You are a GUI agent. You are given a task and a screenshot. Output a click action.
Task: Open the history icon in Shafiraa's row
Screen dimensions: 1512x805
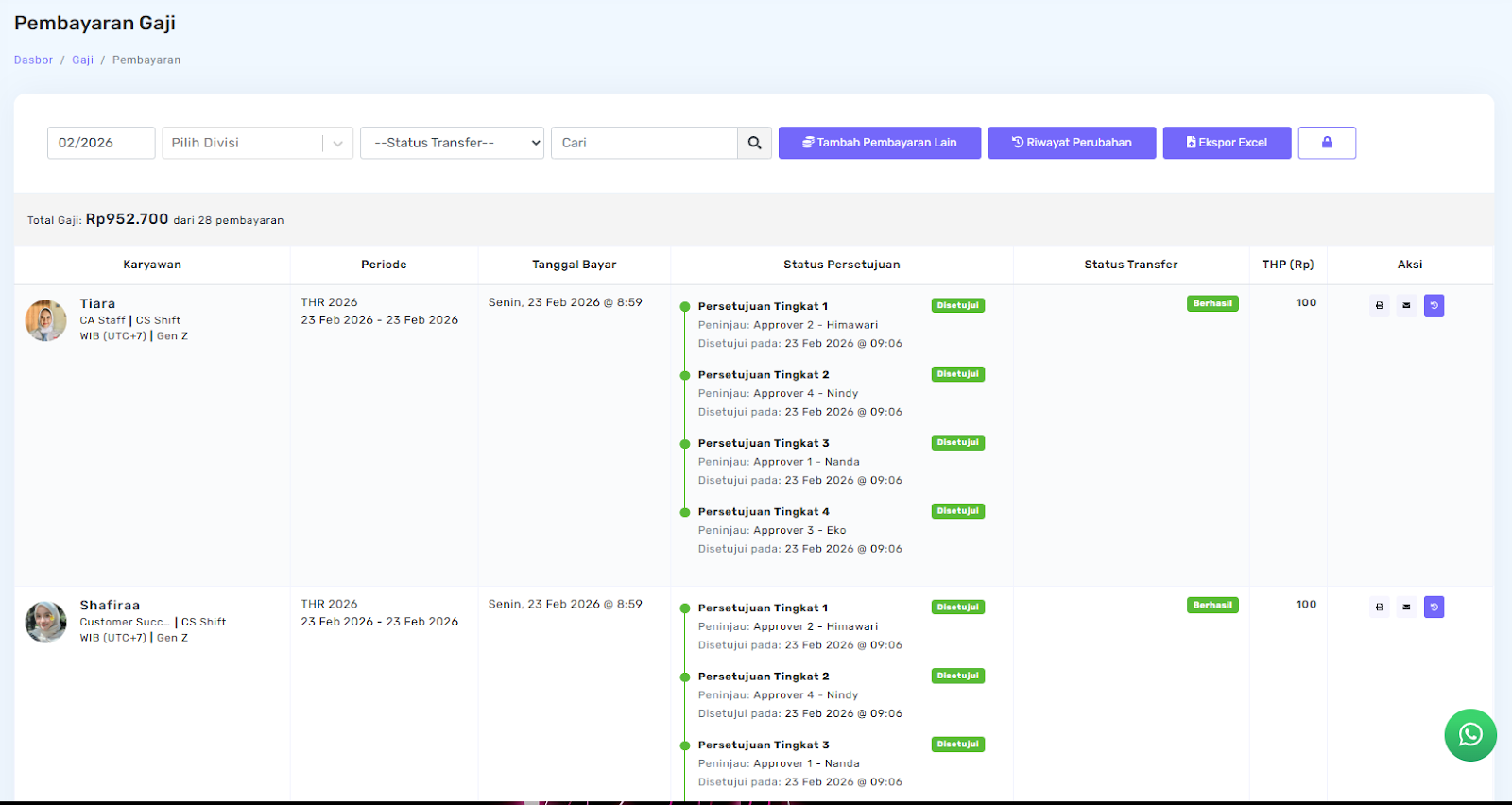pos(1434,607)
